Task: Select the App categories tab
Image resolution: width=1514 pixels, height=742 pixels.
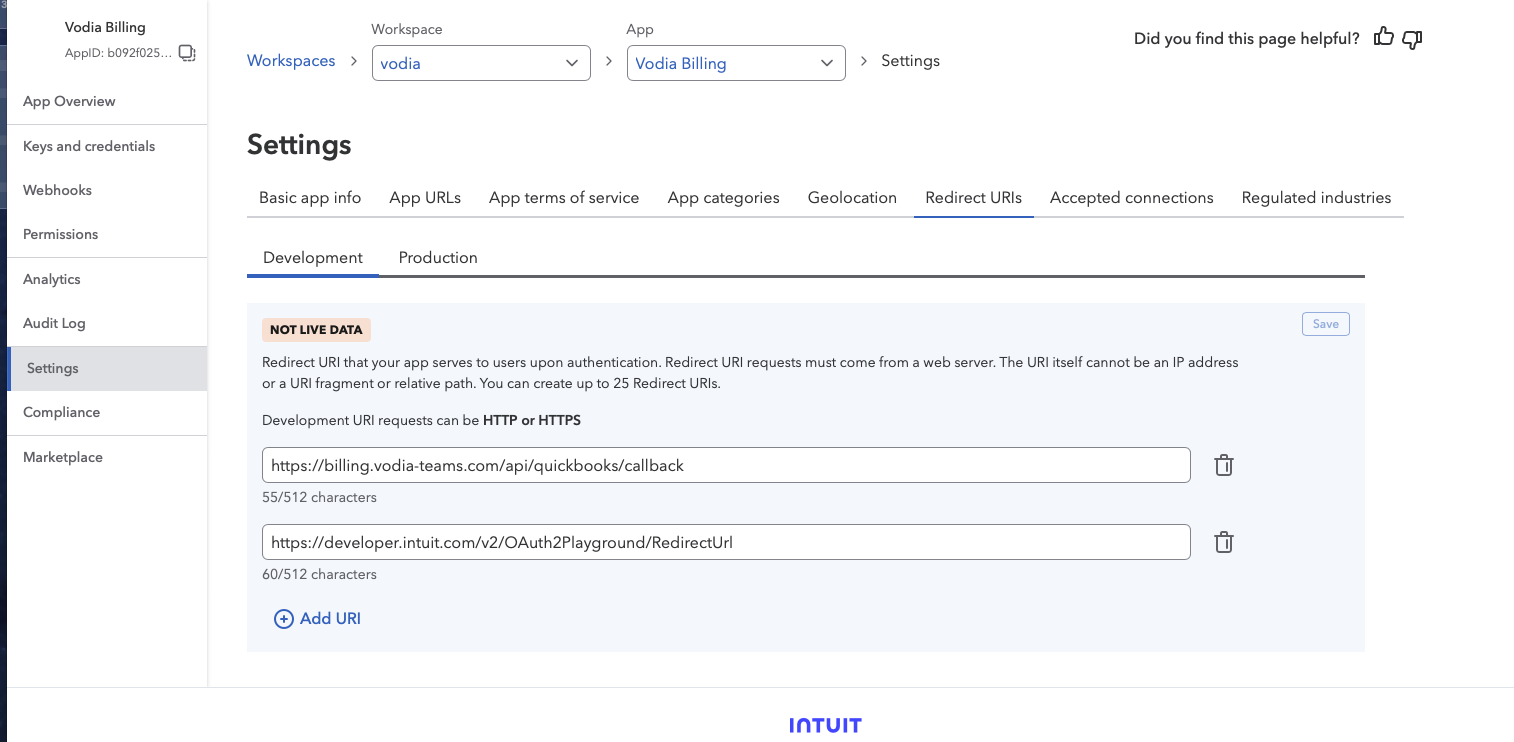Action: [x=724, y=198]
